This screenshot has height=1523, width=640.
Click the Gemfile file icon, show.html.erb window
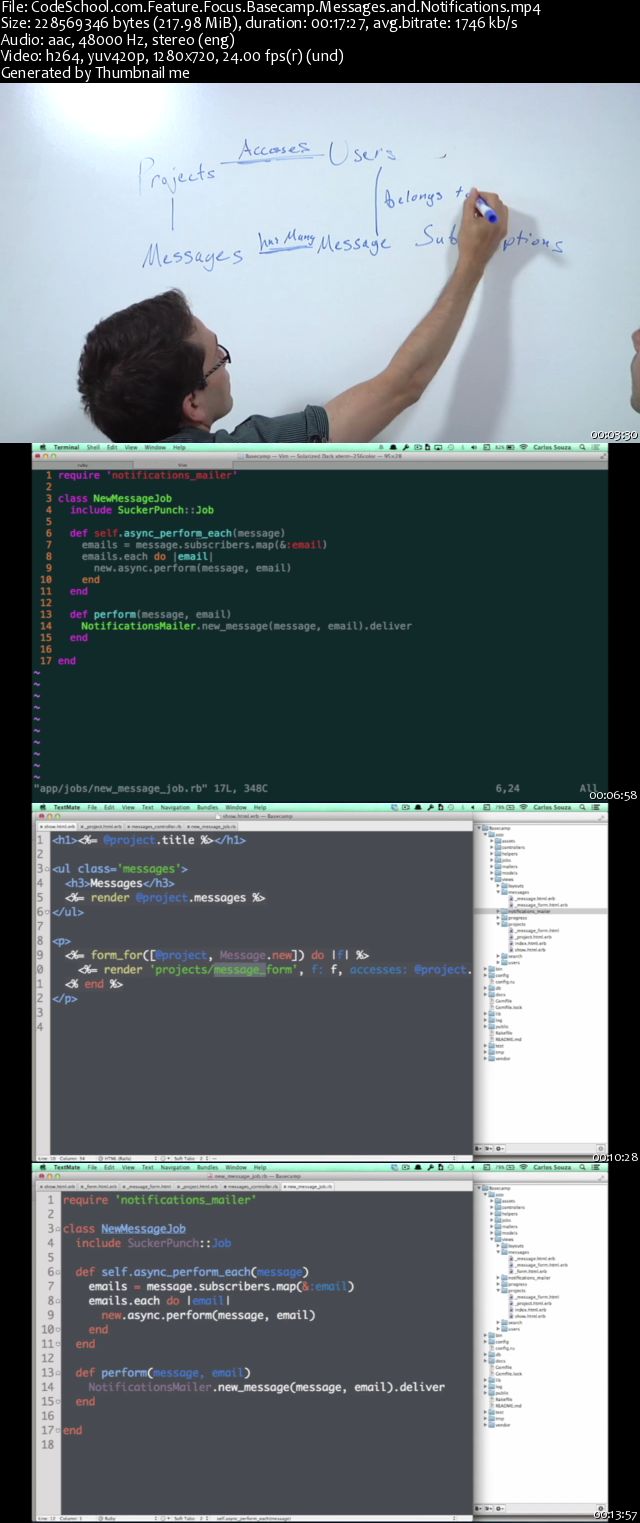tap(492, 1001)
